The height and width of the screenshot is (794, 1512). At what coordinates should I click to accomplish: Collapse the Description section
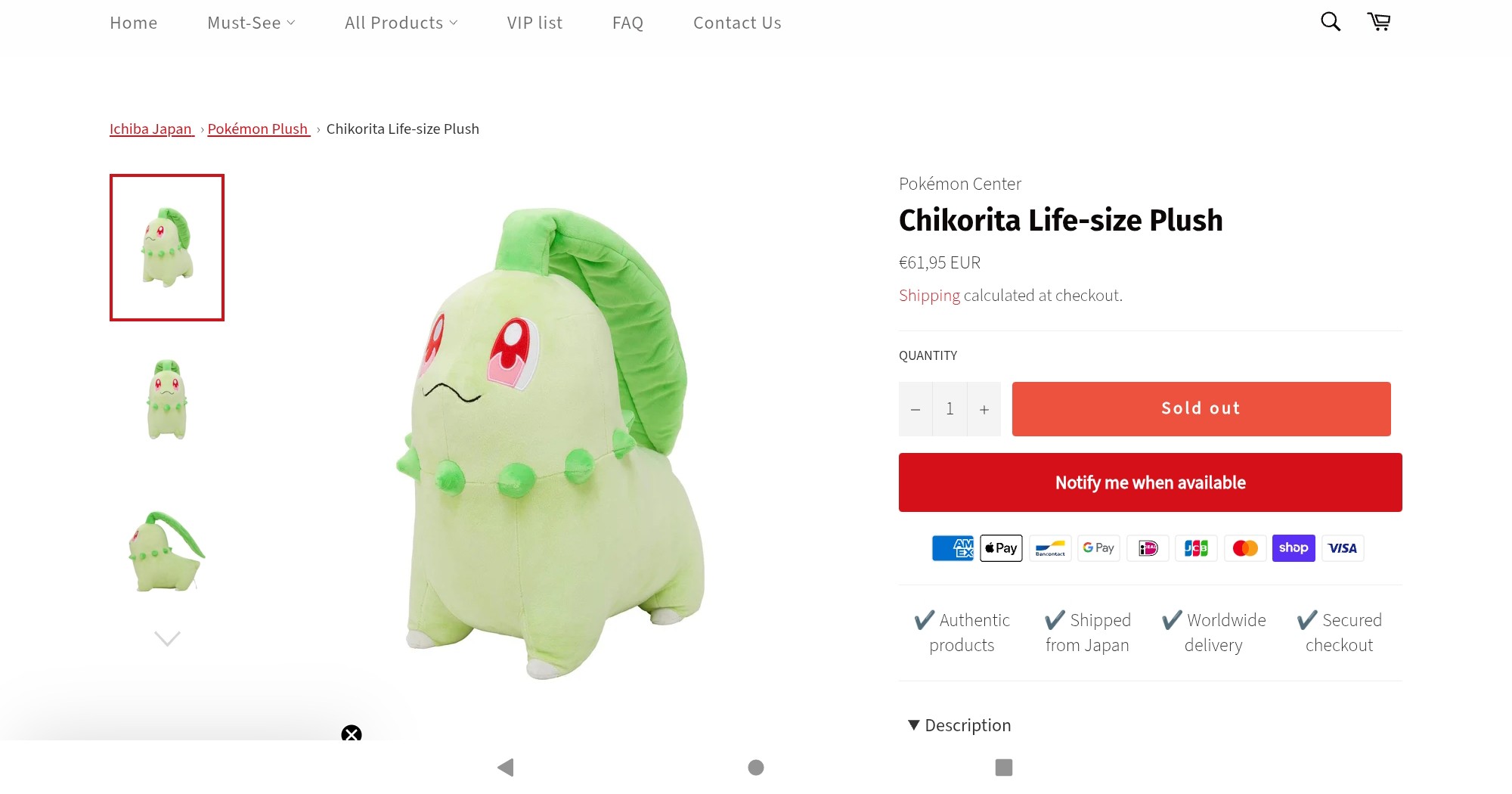click(959, 725)
